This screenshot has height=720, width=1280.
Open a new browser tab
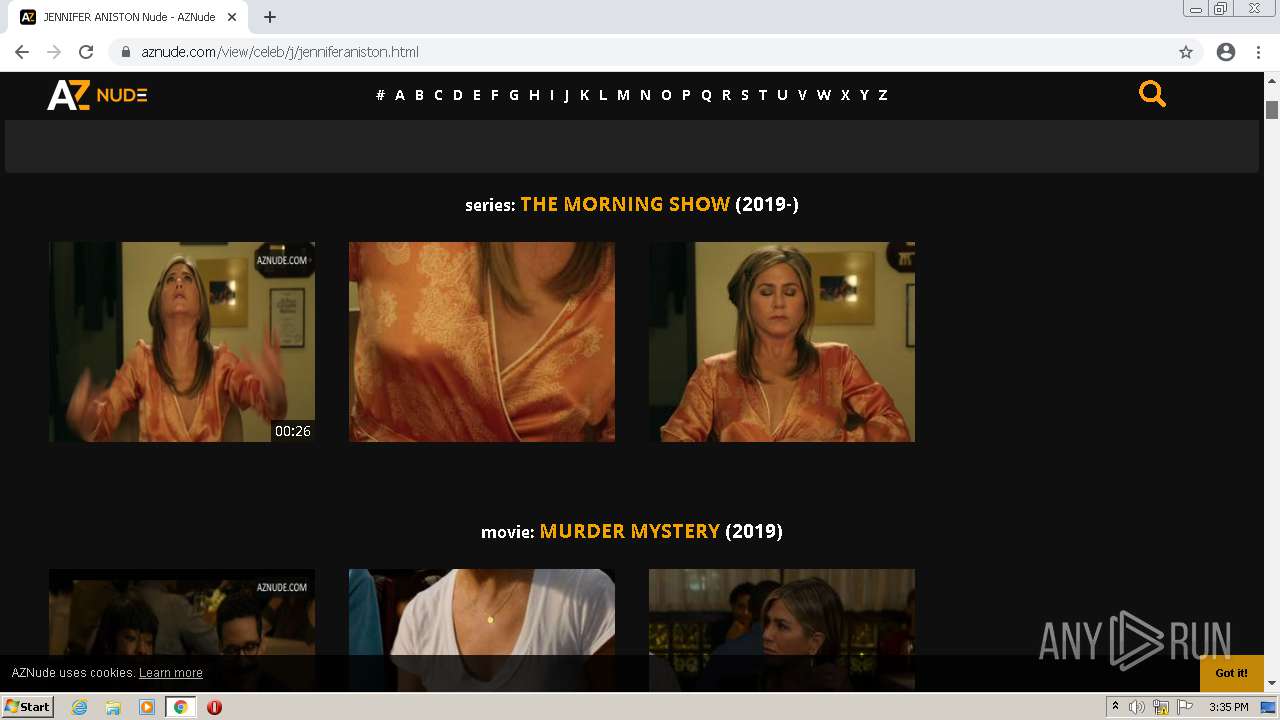[x=270, y=17]
